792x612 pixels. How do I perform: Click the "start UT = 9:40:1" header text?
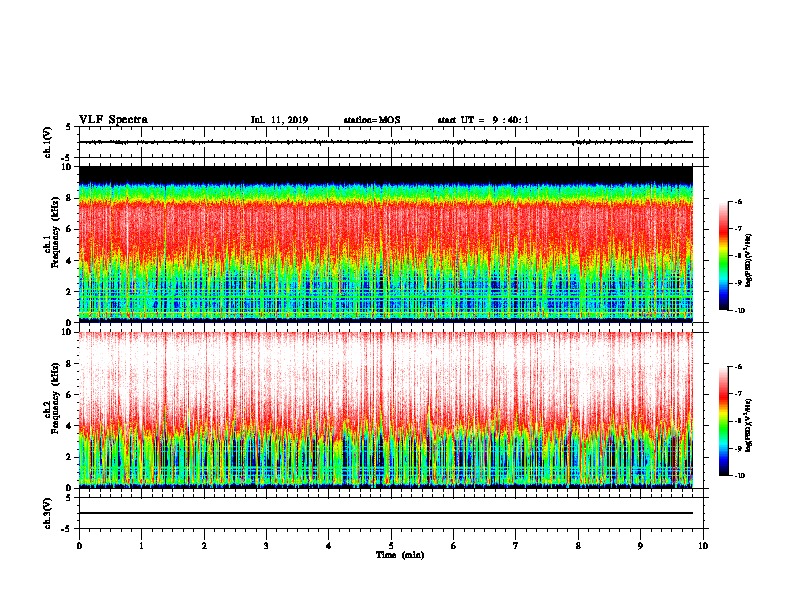pyautogui.click(x=483, y=120)
